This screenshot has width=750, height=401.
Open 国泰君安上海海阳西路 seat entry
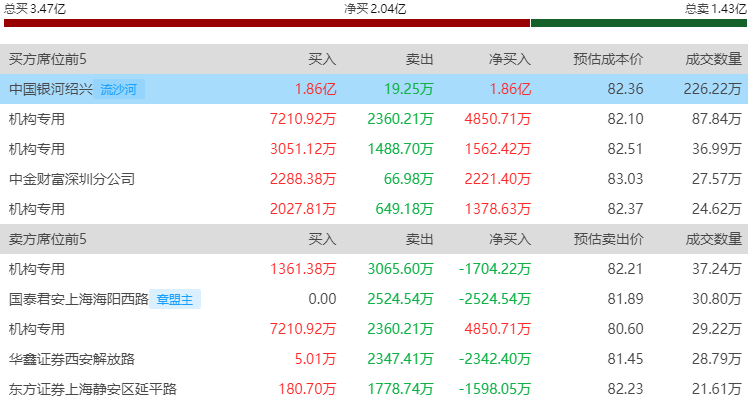coord(79,299)
